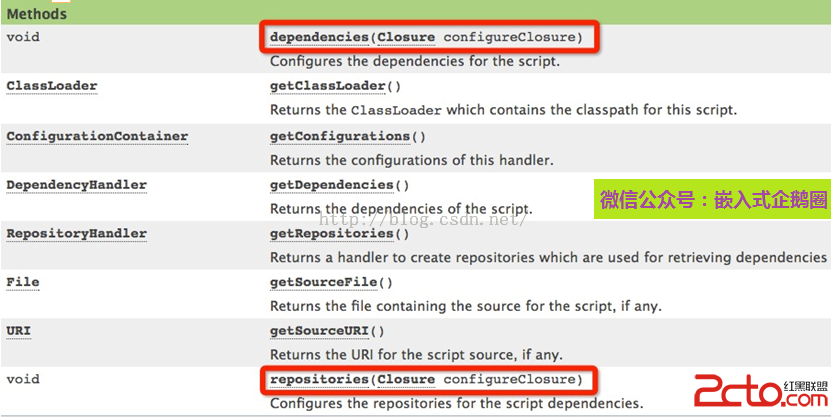Open the dependencies method link

[x=319, y=37]
